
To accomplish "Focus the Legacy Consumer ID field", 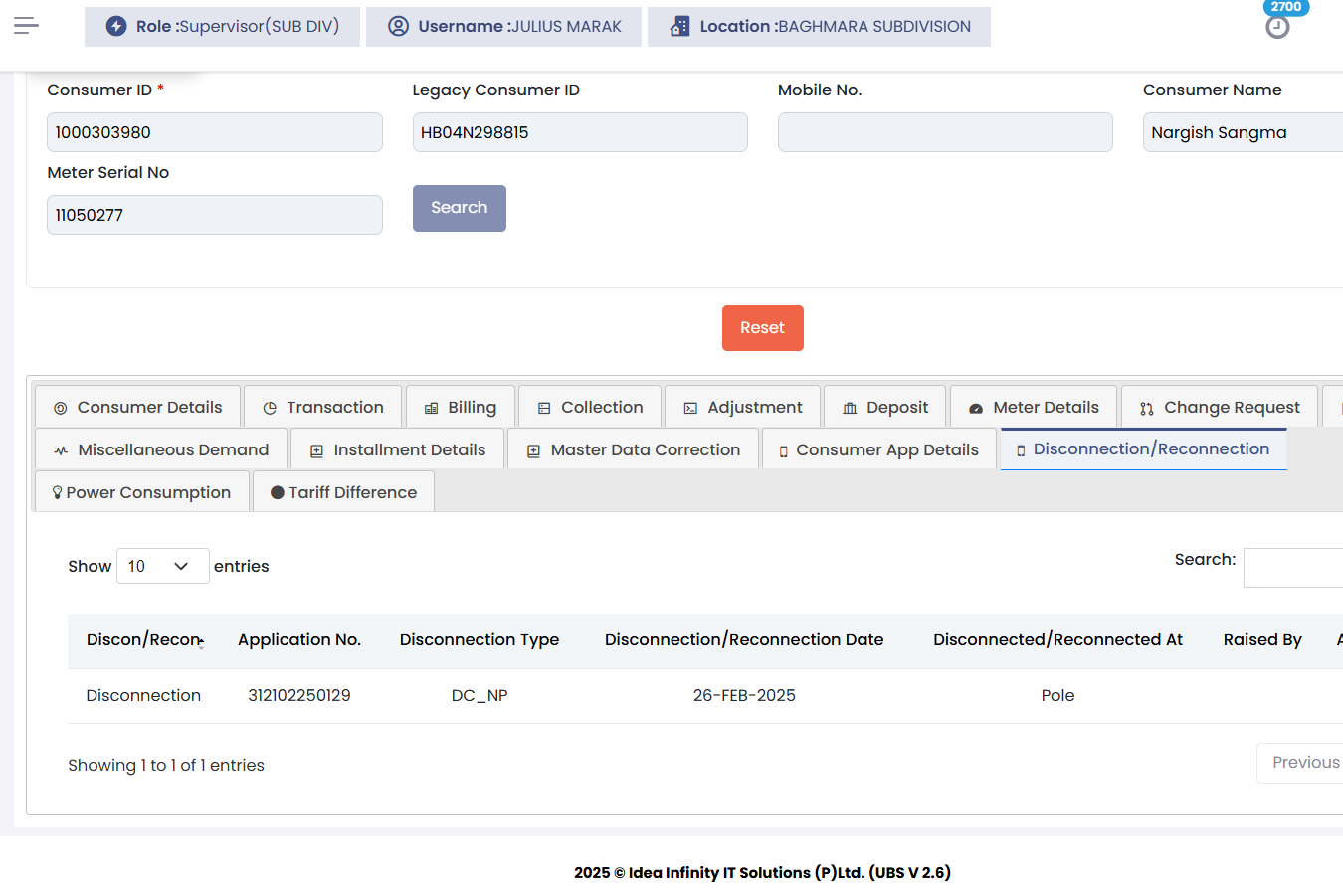I will (x=580, y=132).
